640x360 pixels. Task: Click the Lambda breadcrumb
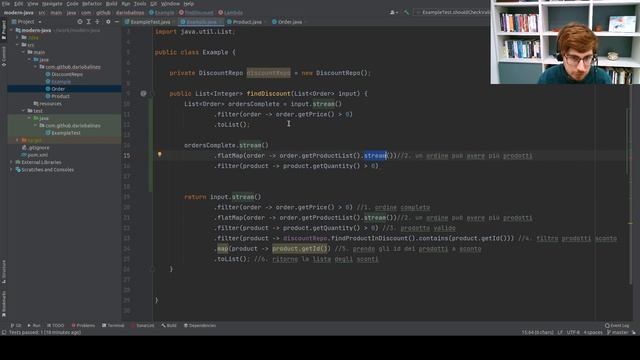[231, 13]
